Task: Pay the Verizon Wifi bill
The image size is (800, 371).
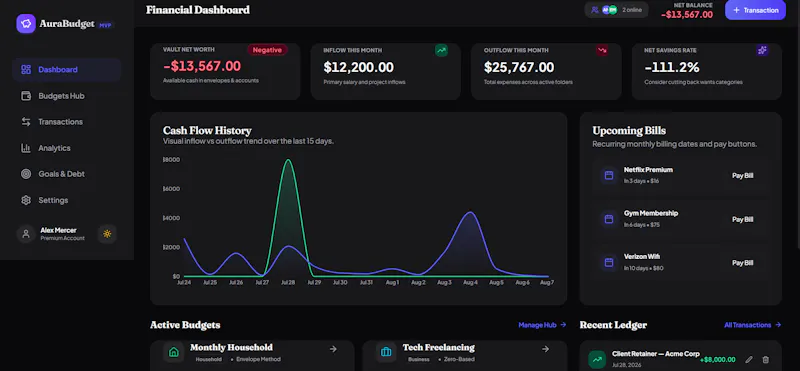Action: tap(742, 263)
